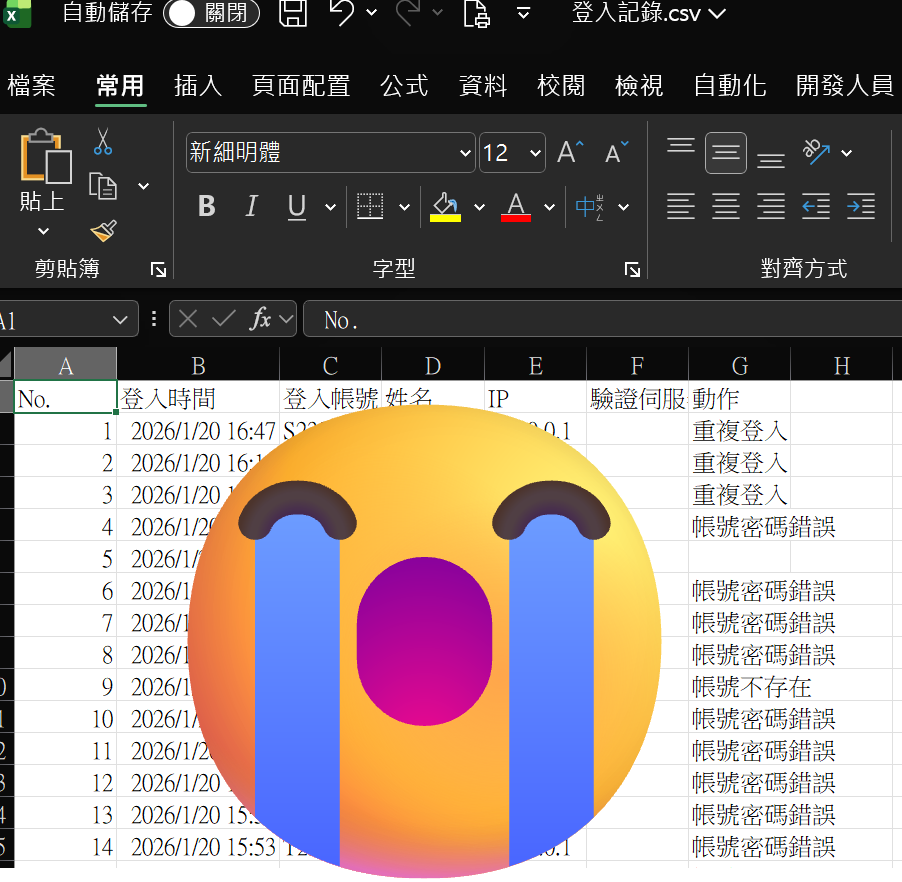Click the Top Align icon
This screenshot has height=882, width=902.
click(681, 148)
